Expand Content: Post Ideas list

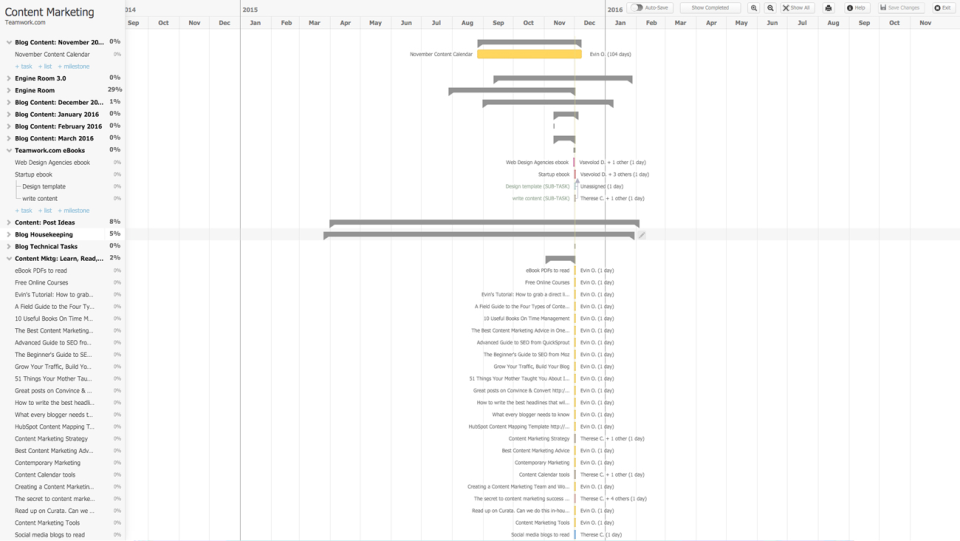9,223
